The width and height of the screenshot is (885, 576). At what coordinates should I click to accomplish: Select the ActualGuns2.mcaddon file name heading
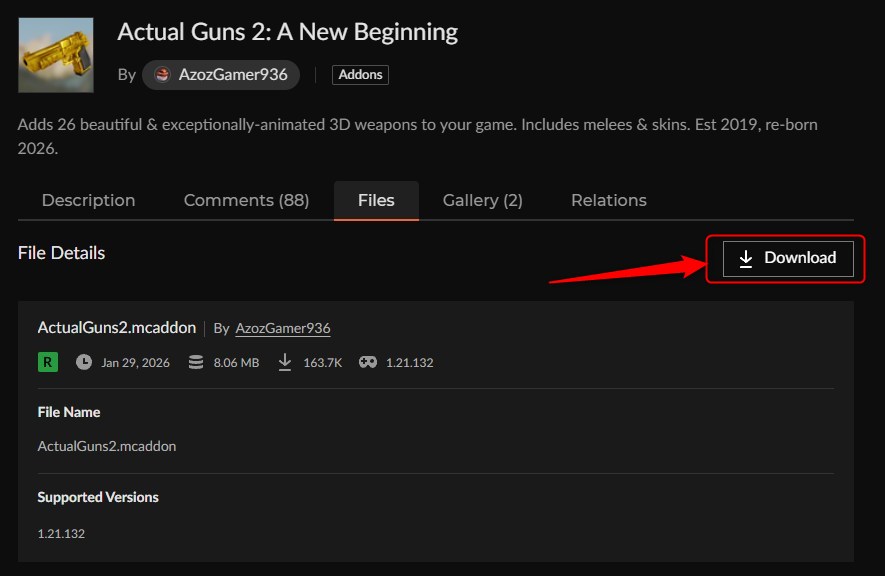116,327
